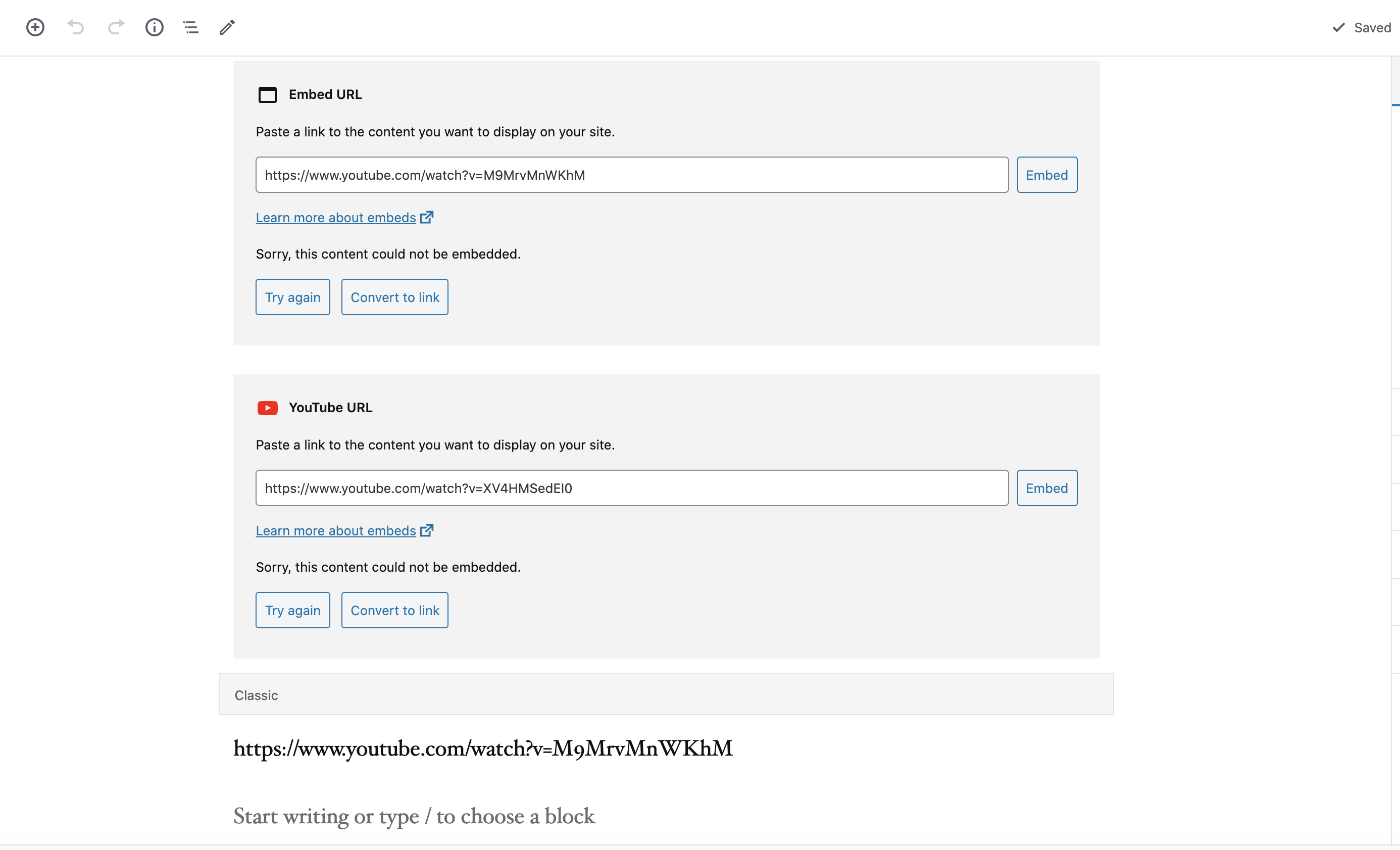Focus the YouTube URL input field

click(632, 488)
